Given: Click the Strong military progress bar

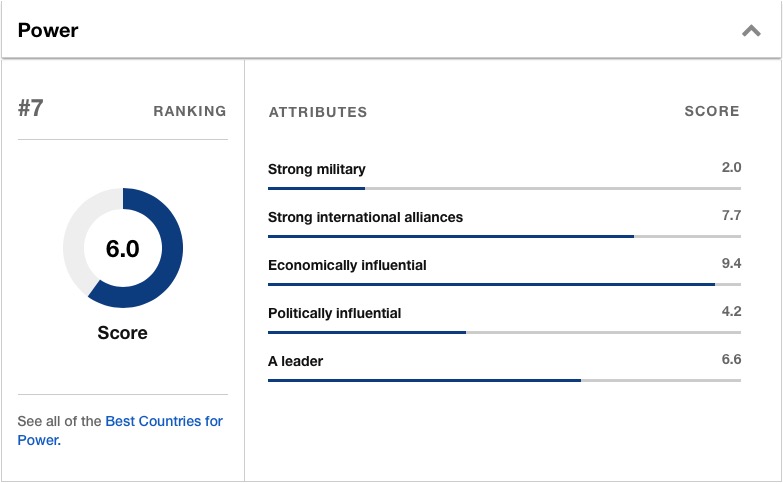Looking at the screenshot, I should click(504, 188).
